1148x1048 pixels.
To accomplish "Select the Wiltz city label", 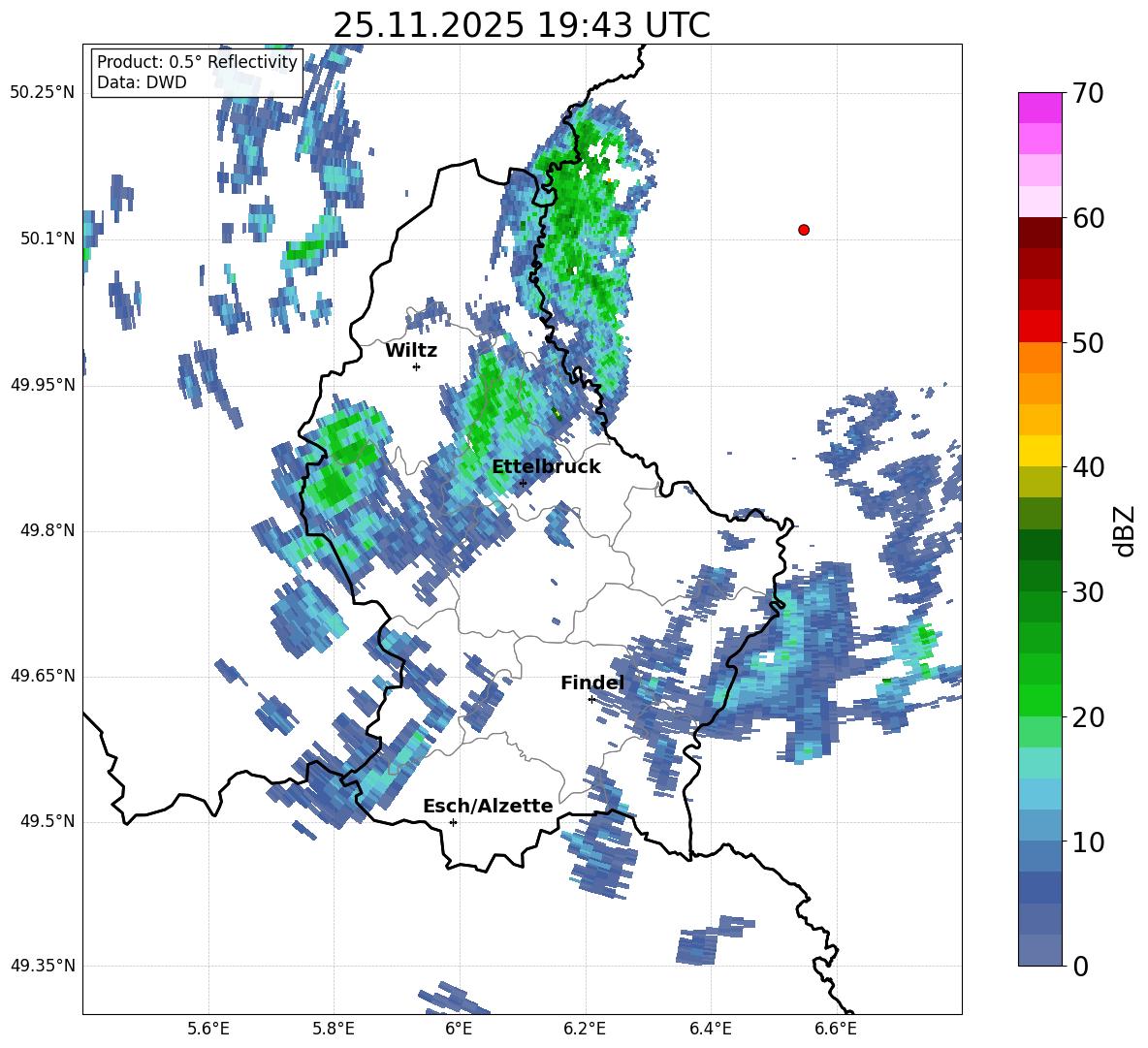I will point(411,351).
